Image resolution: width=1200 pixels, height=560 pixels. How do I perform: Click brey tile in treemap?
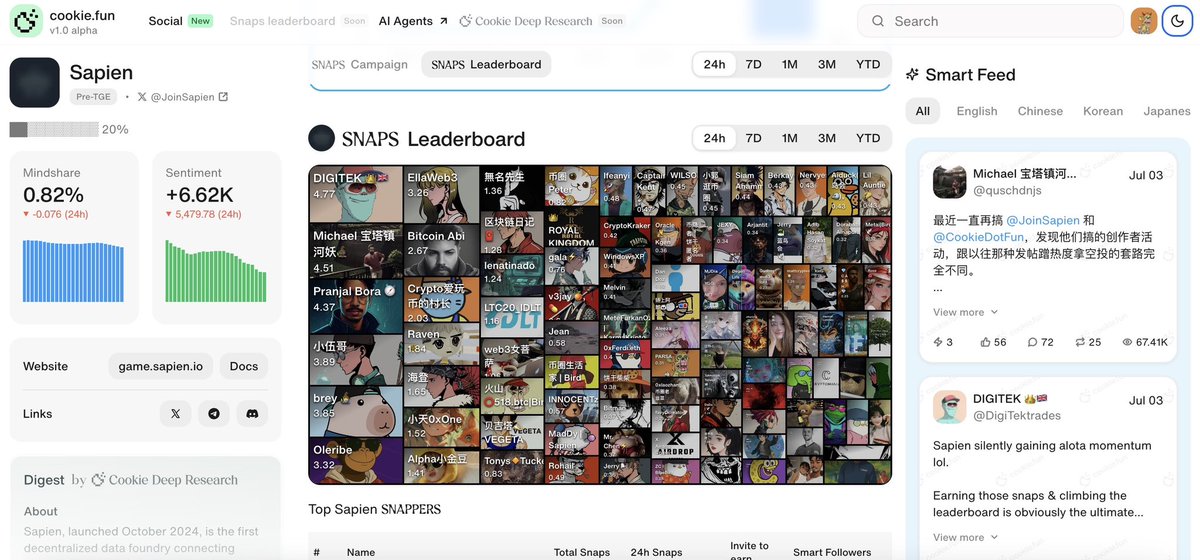(x=356, y=411)
